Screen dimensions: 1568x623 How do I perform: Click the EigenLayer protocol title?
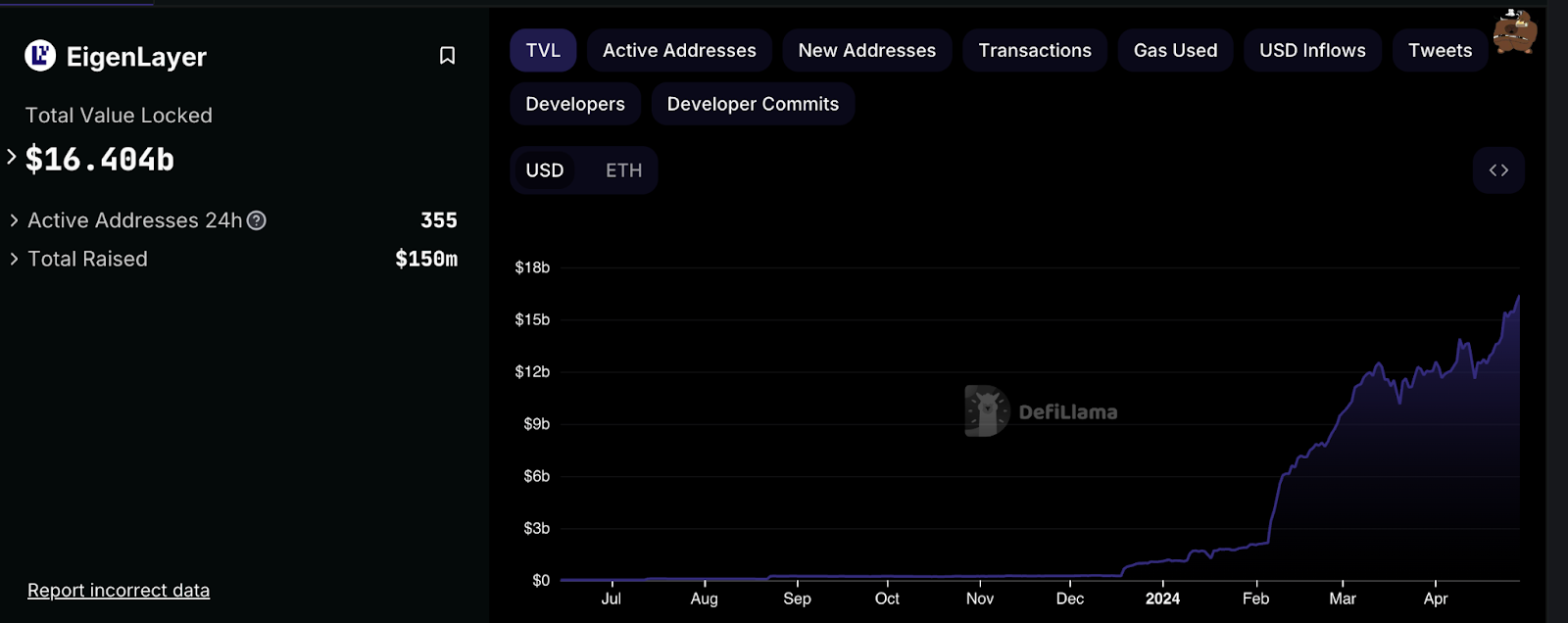(x=136, y=57)
